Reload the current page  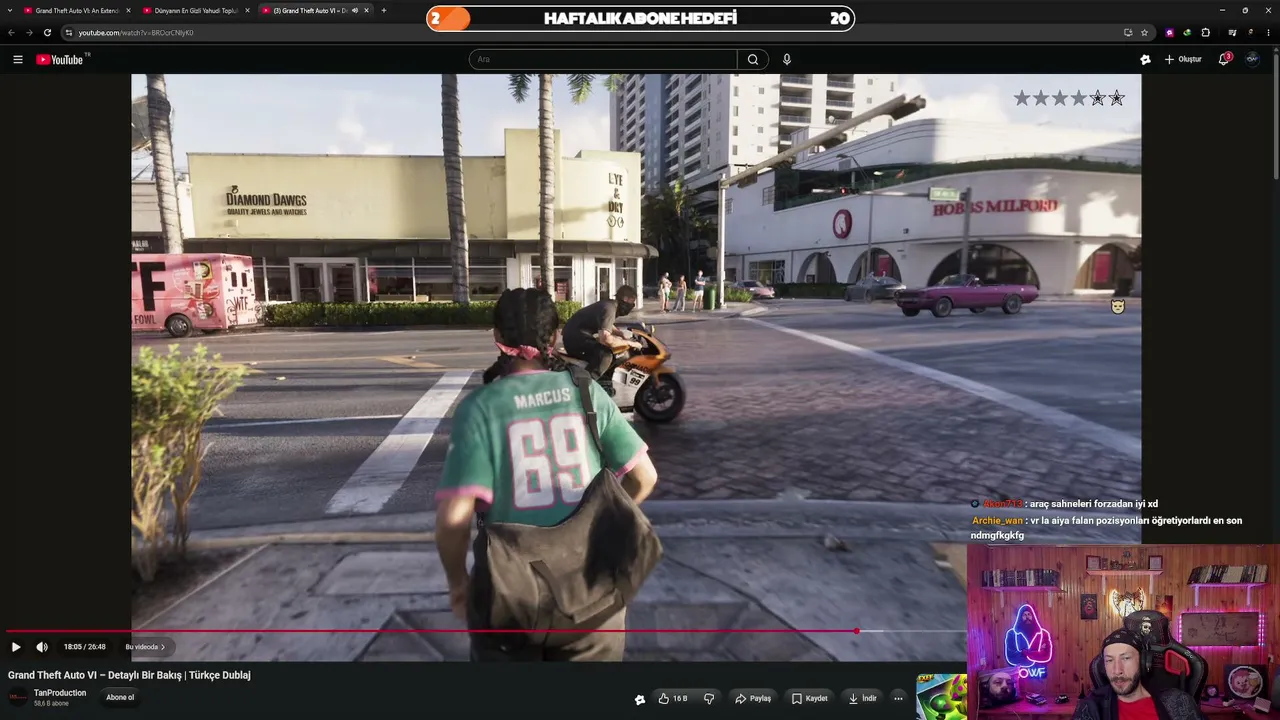coord(47,32)
